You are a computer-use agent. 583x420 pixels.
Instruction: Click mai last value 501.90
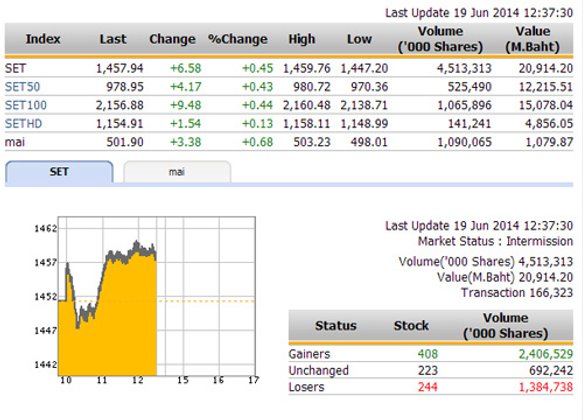pos(125,142)
